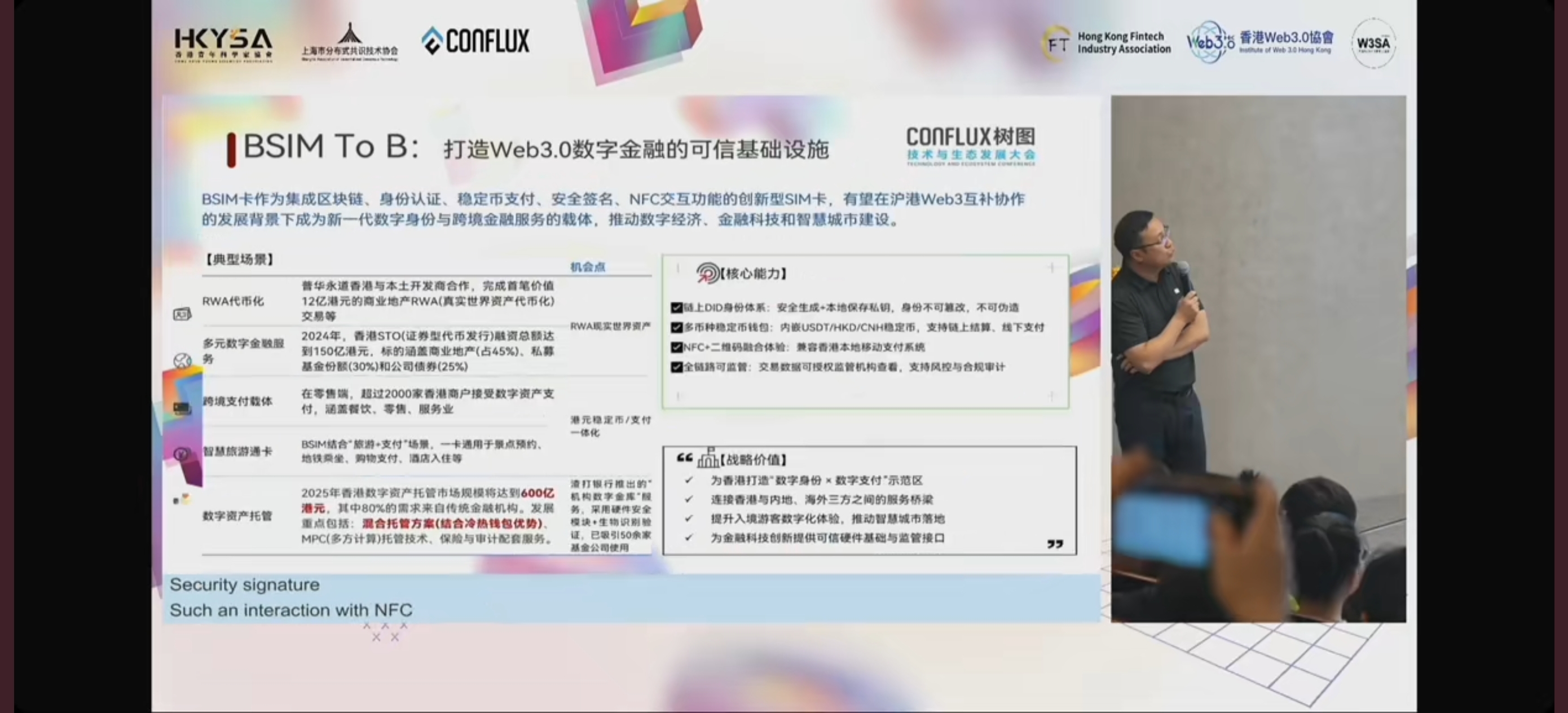
Task: Click the RWA代币化 row label
Action: 233,301
